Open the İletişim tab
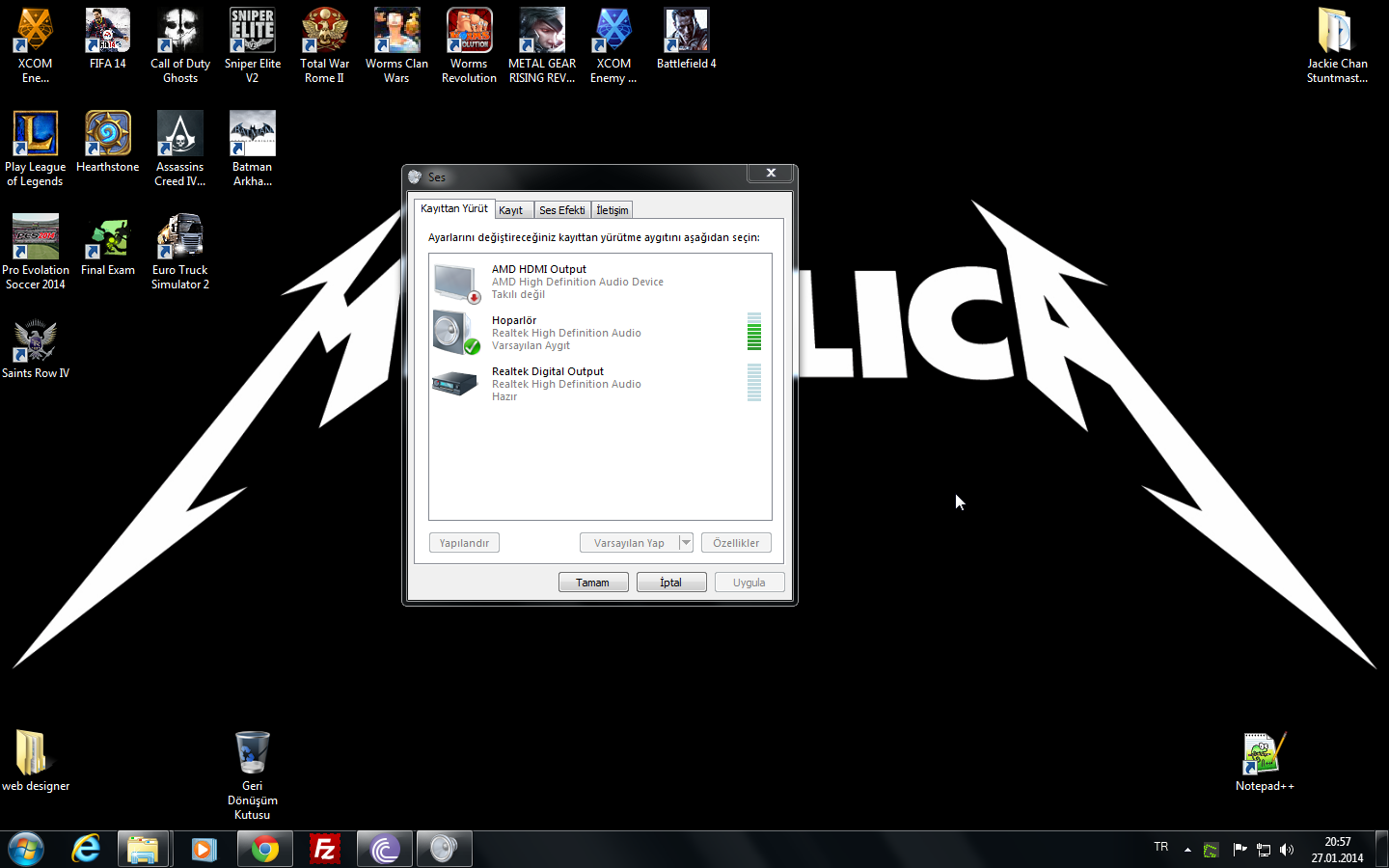Screen dimensions: 1389x868 (613, 209)
